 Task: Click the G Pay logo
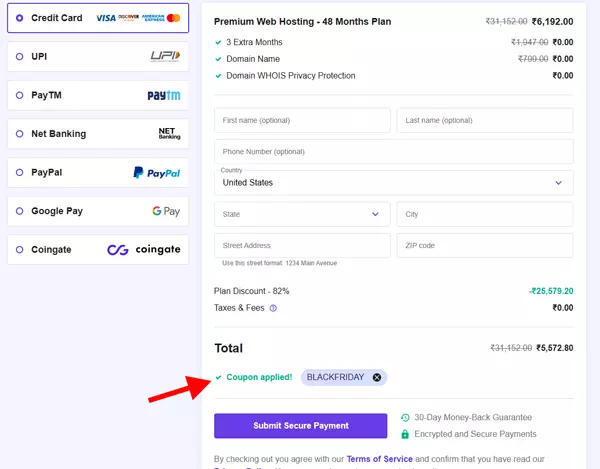[166, 211]
